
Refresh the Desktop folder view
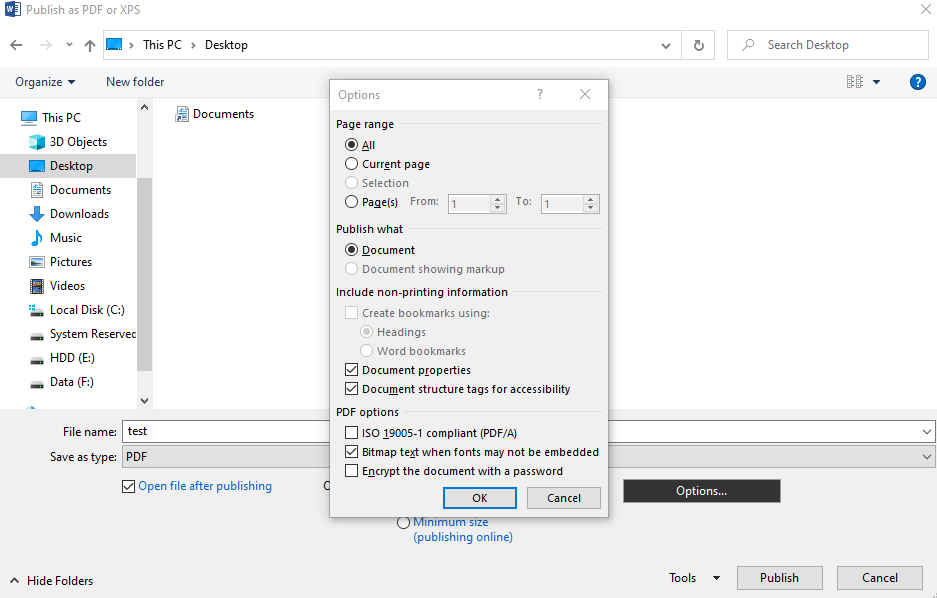point(698,44)
